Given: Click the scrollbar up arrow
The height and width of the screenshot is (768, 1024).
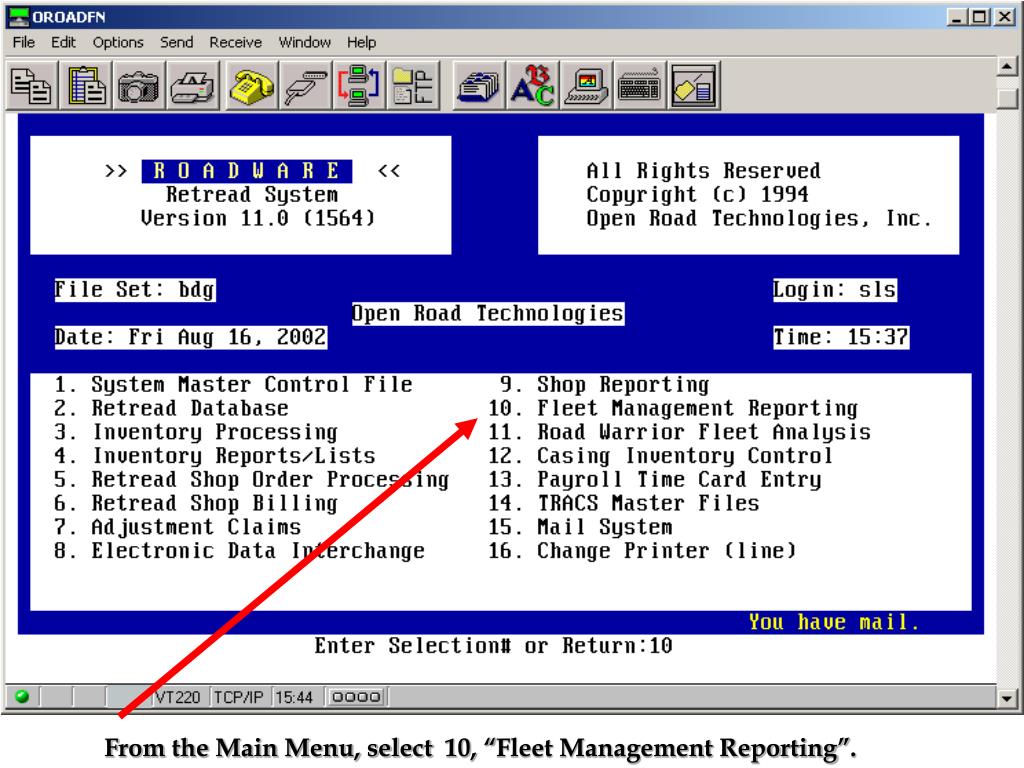Looking at the screenshot, I should click(x=1007, y=67).
